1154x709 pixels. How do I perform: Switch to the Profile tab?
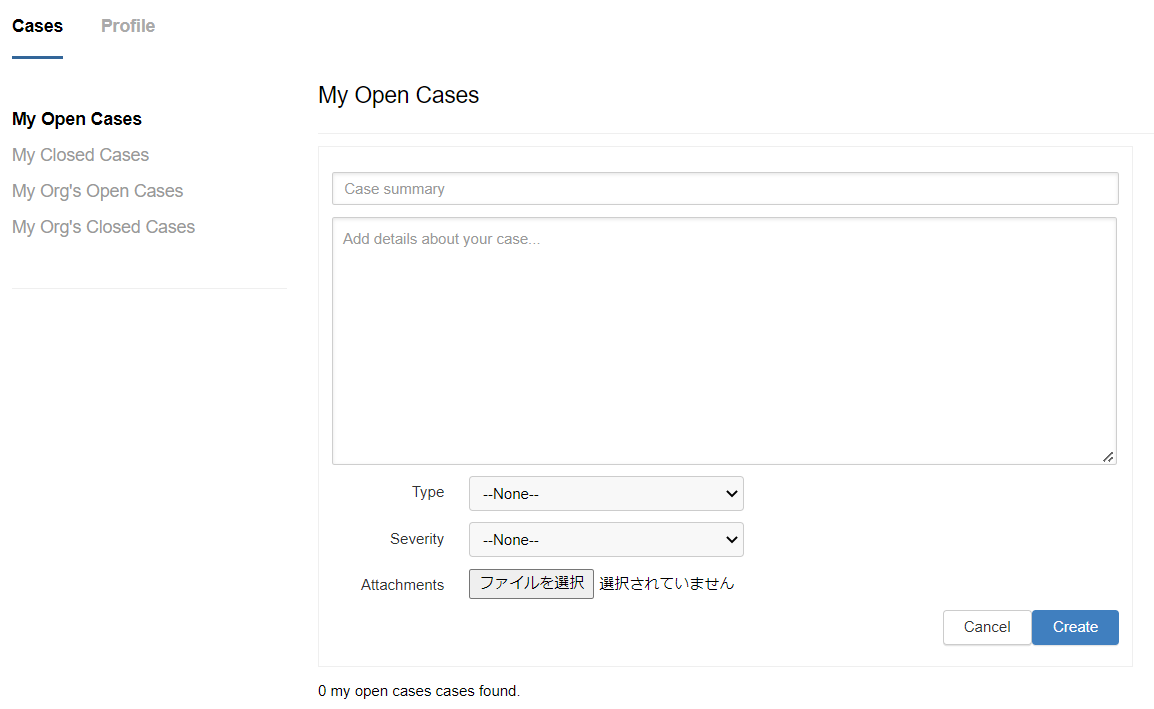128,26
